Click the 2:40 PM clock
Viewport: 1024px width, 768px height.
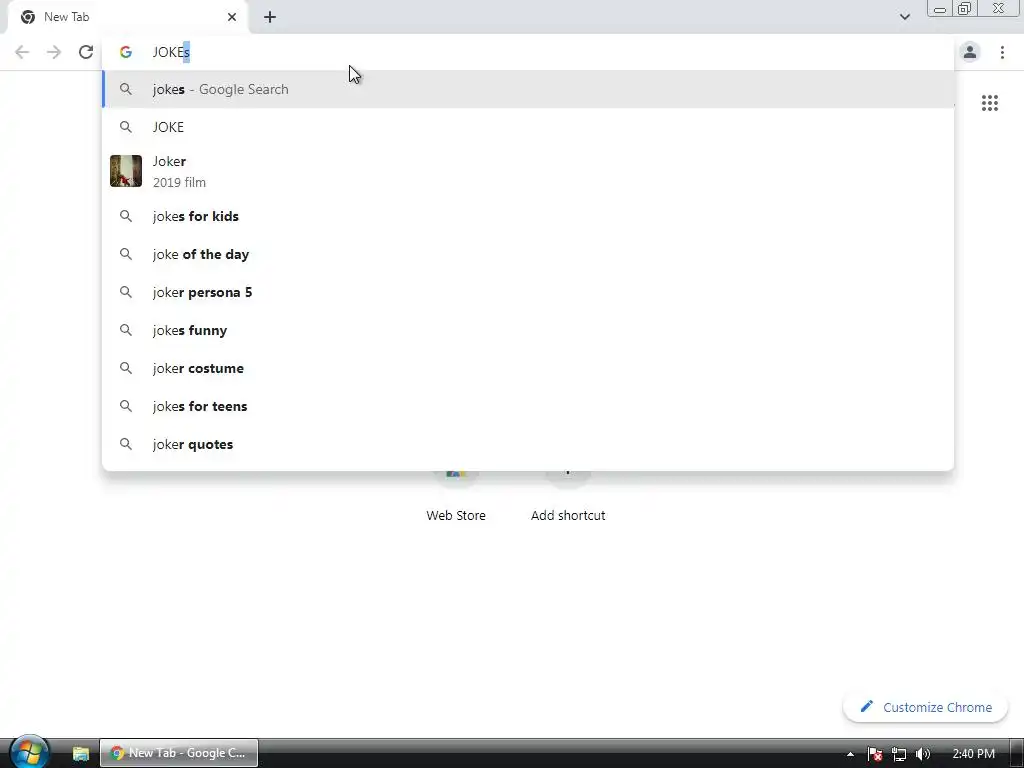click(973, 754)
